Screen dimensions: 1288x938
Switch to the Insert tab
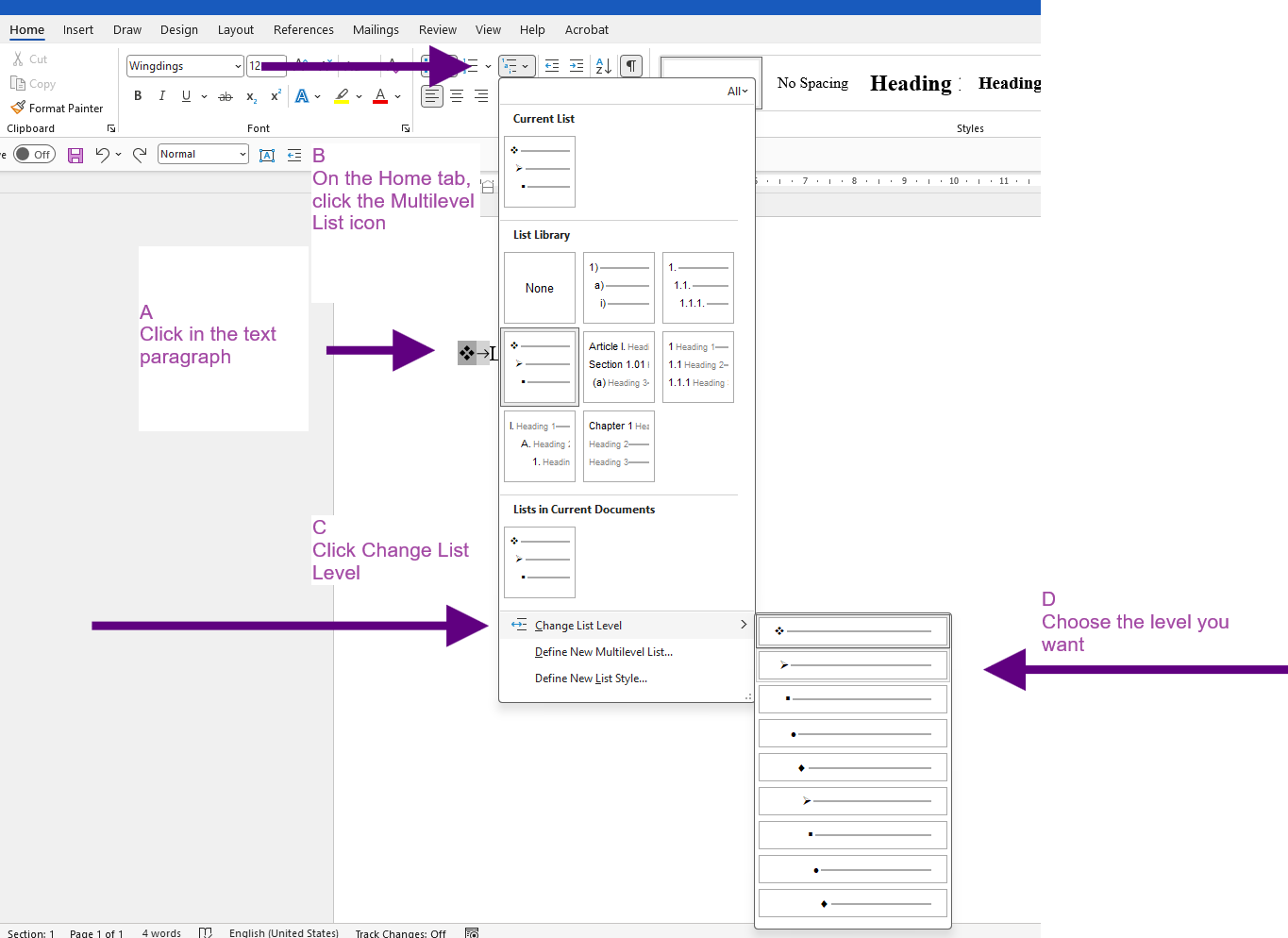click(78, 29)
